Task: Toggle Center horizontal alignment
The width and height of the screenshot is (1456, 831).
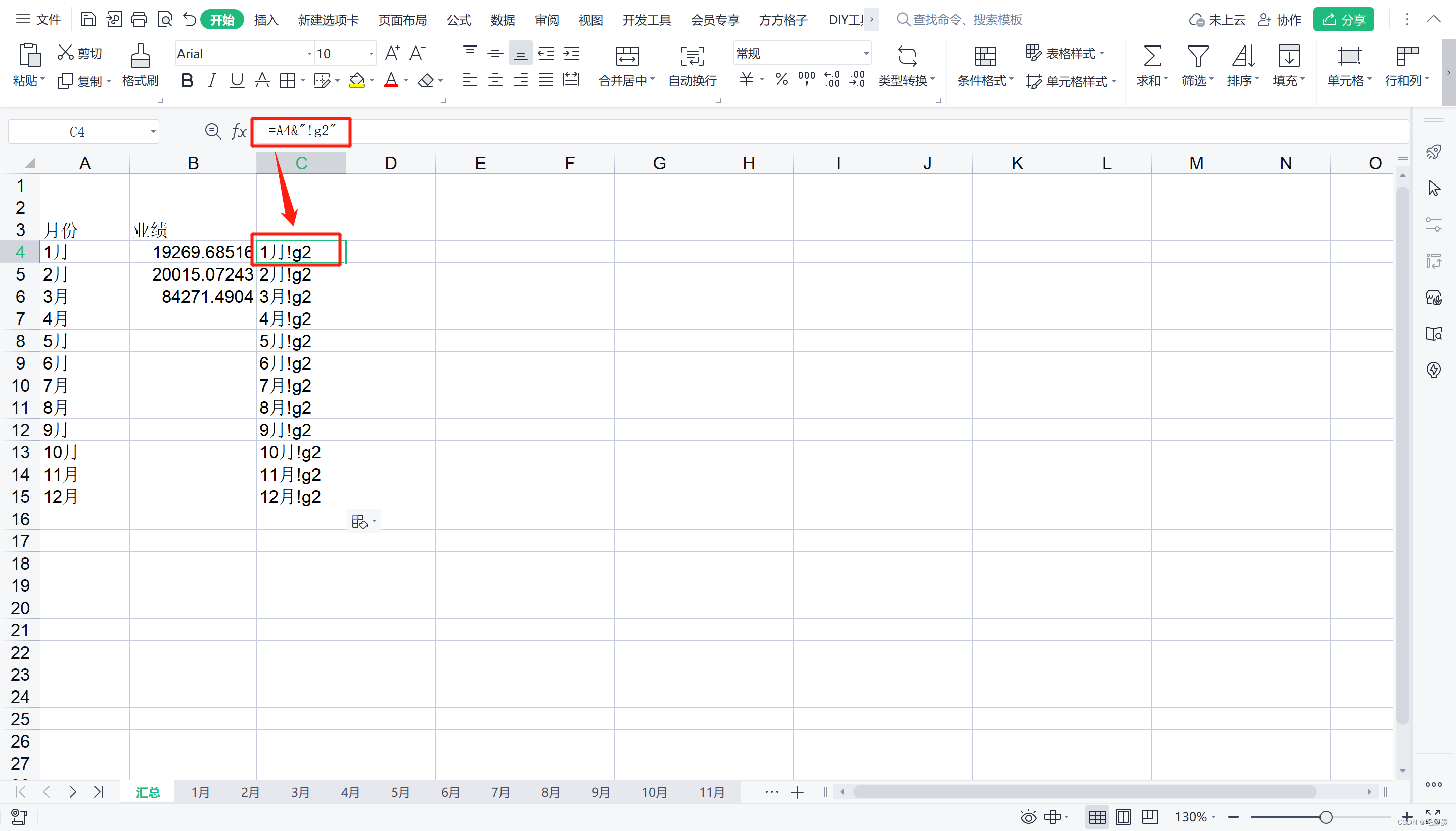Action: [x=495, y=79]
